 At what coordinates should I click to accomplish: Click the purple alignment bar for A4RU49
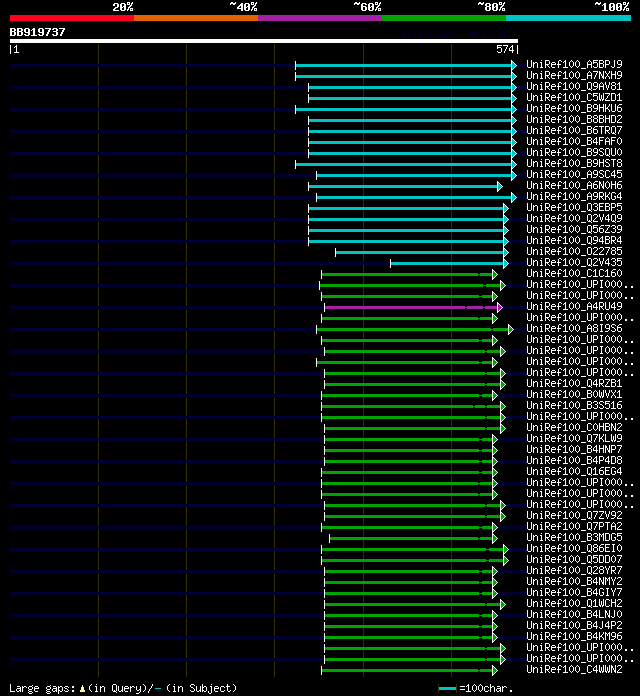[x=413, y=307]
